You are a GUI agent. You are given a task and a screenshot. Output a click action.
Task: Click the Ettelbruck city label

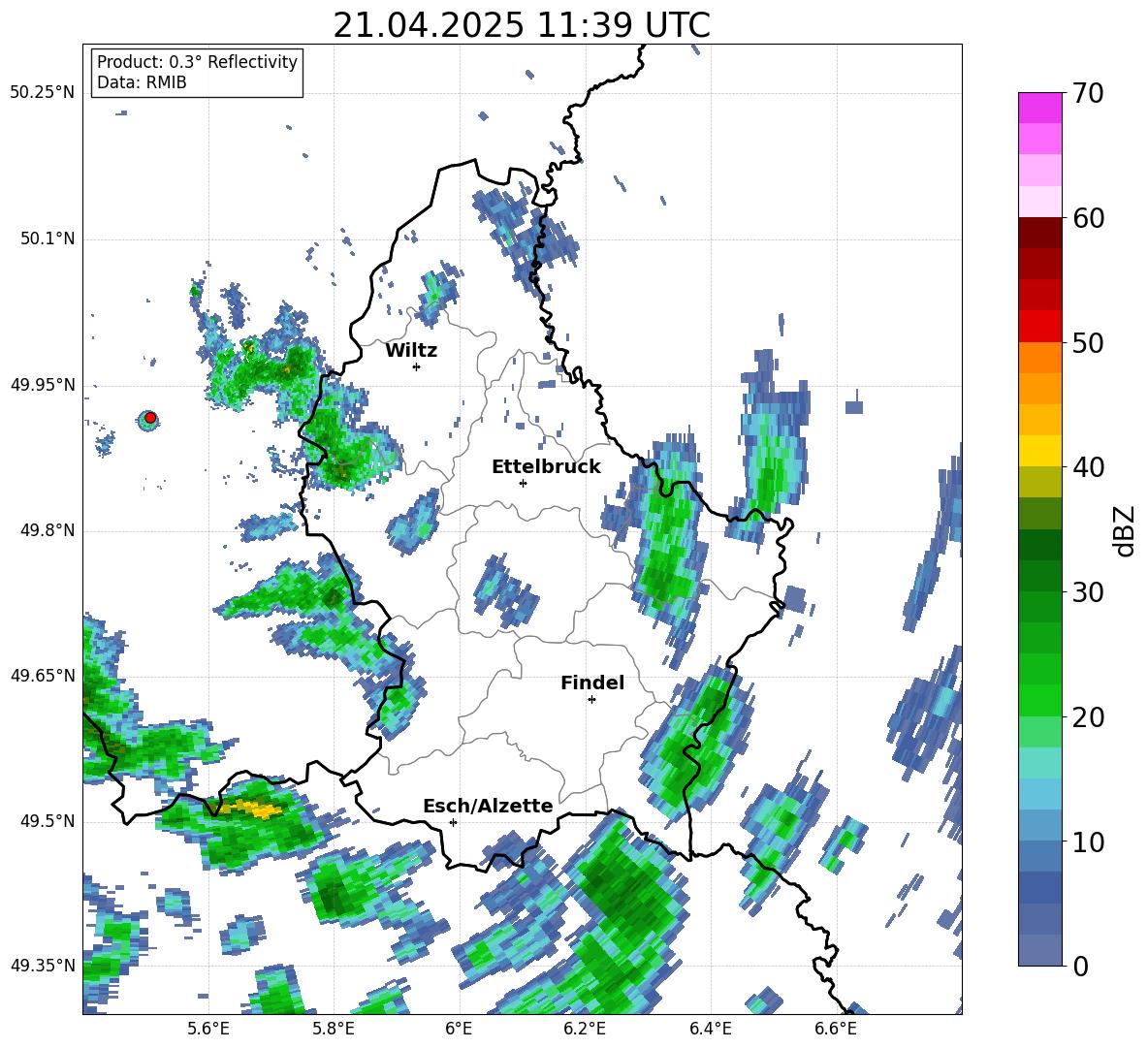tap(546, 467)
